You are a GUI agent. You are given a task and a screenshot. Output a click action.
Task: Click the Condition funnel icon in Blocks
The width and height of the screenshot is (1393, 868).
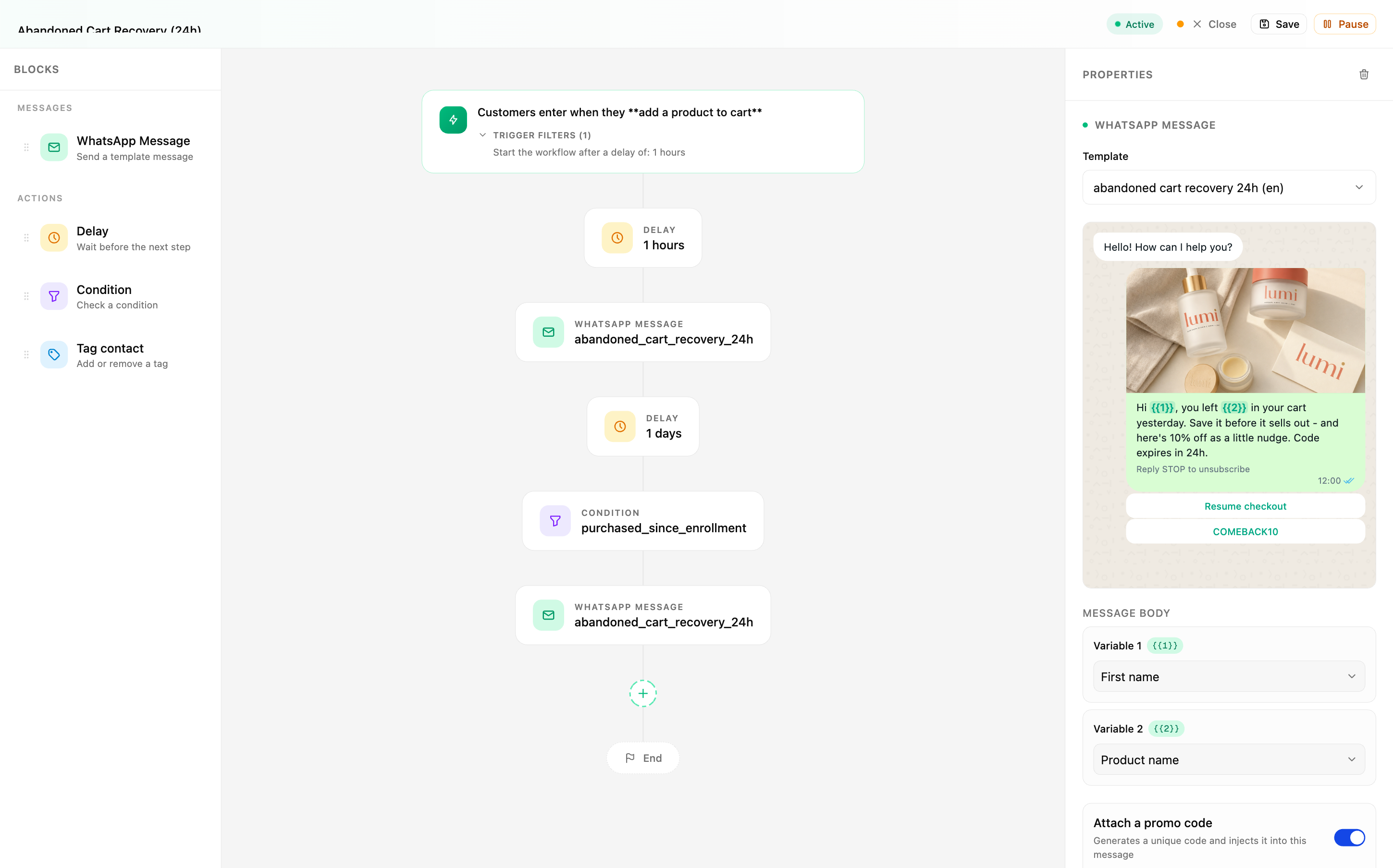(x=54, y=296)
